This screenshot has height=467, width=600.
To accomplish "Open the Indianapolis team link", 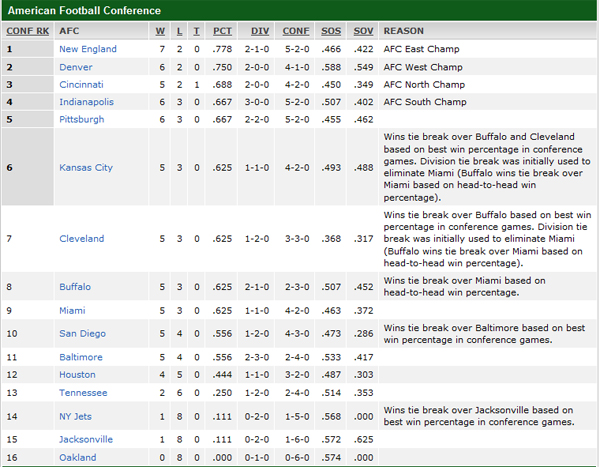I will pos(86,102).
